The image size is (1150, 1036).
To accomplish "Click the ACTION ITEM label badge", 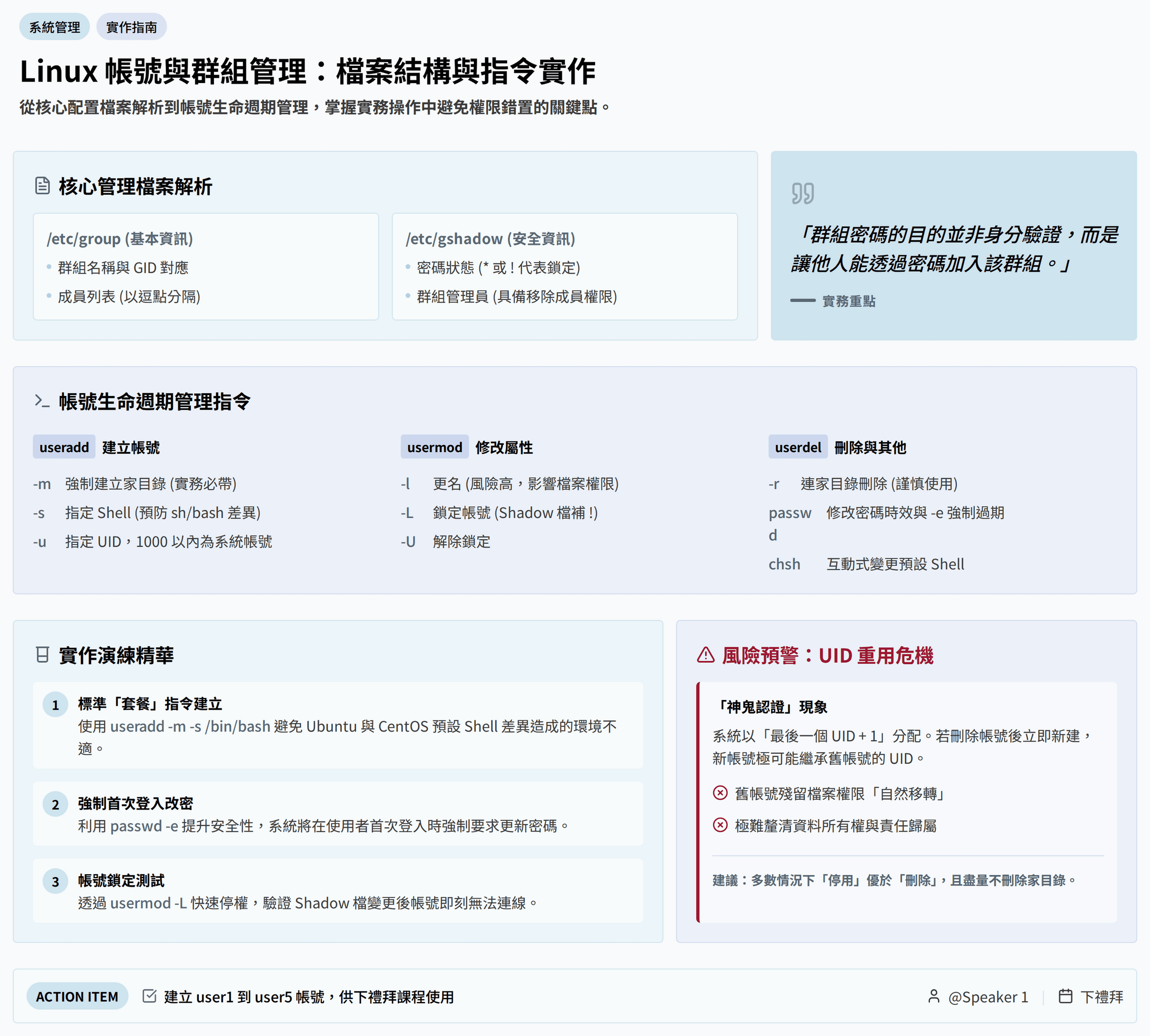I will coord(77,997).
